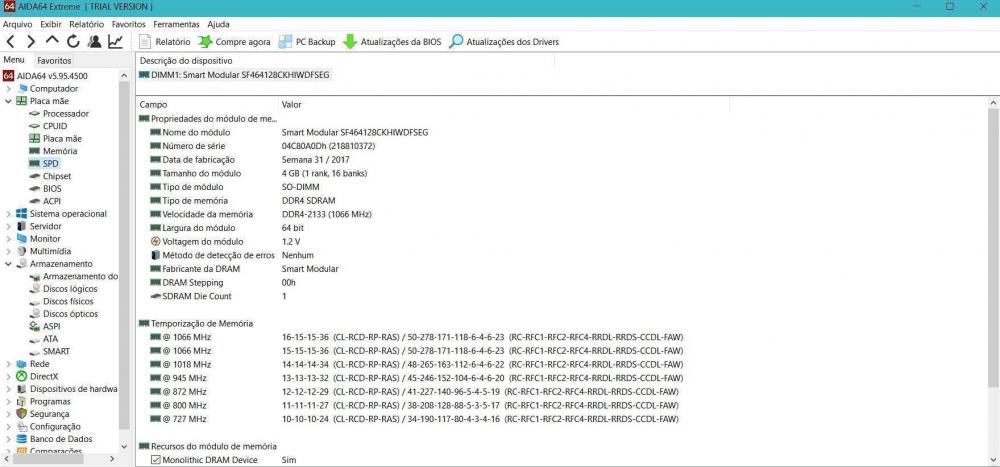Open the Arquivo menu

tap(18, 24)
